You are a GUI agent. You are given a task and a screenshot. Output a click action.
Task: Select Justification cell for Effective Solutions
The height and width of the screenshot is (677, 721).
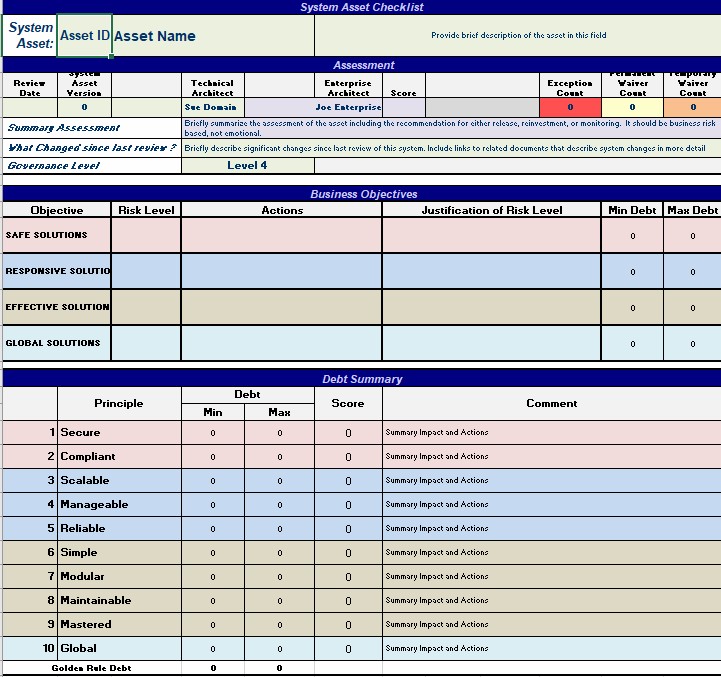[x=491, y=307]
